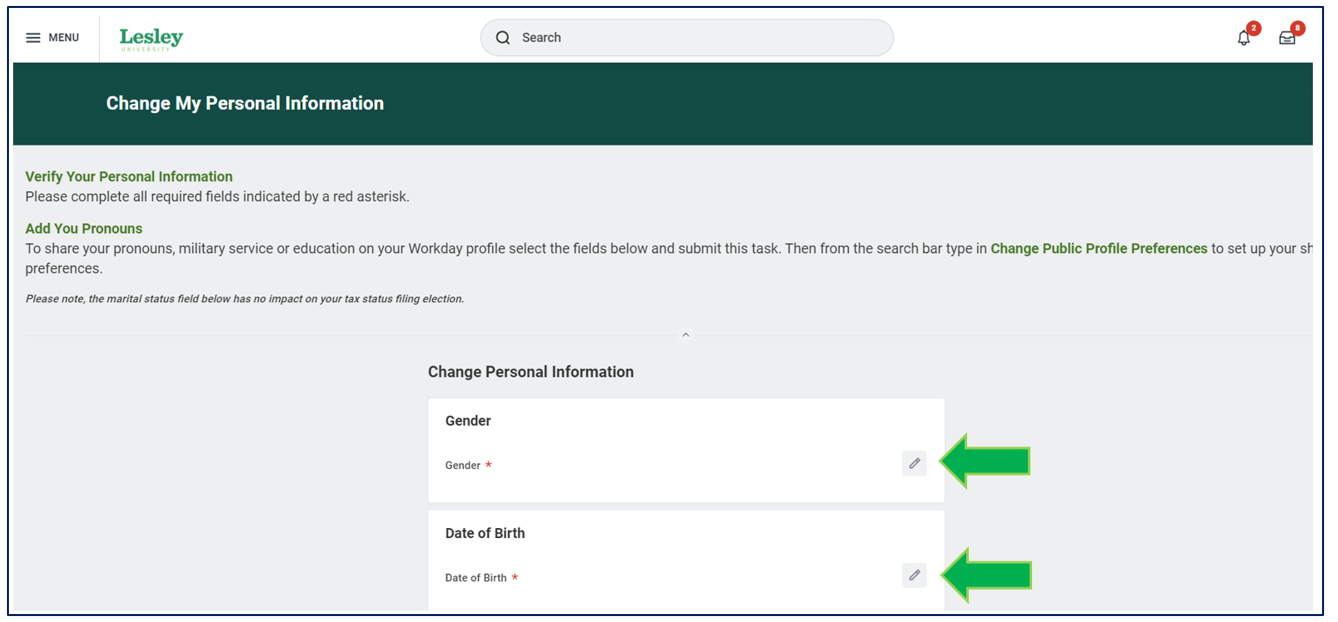The width and height of the screenshot is (1338, 622).
Task: Click the Gender card heading
Action: [468, 421]
